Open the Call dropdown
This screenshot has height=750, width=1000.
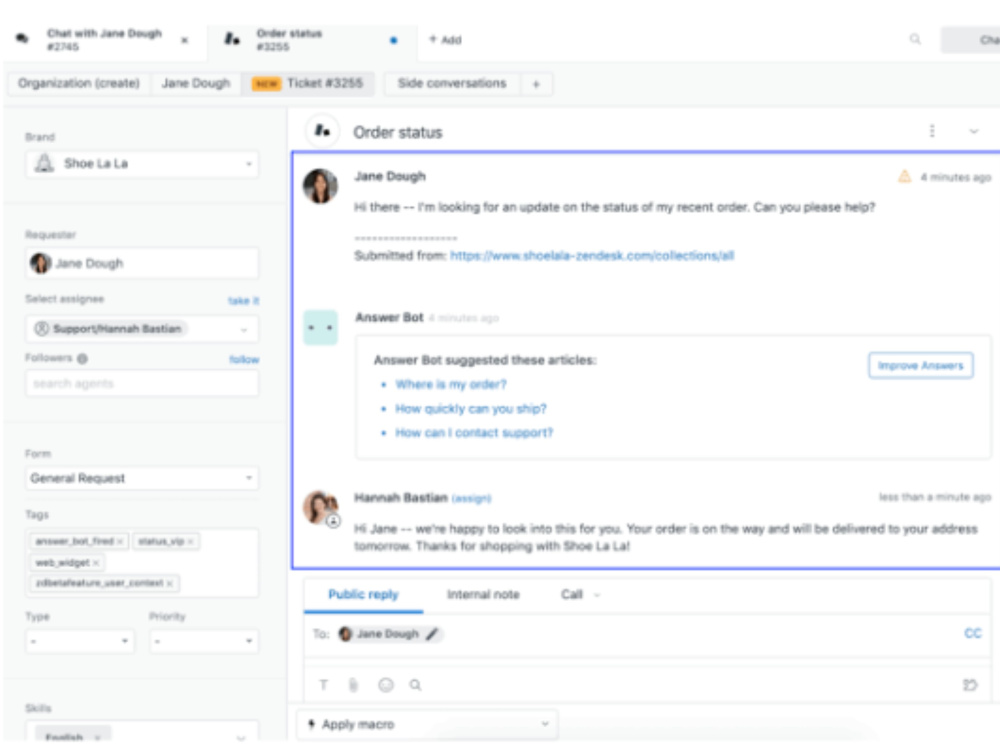(580, 594)
